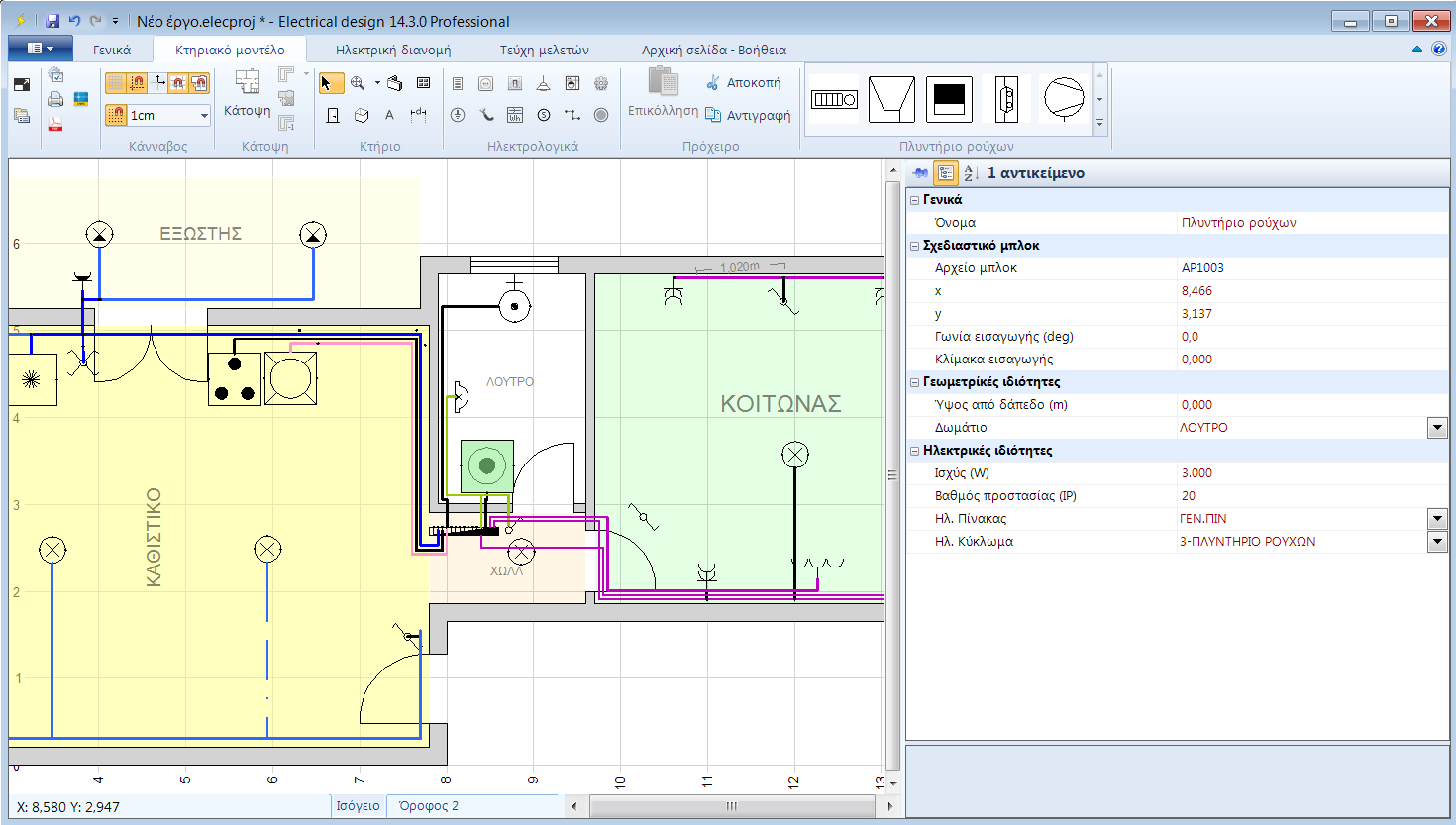Open the 1cm grid size dropdown
Viewport: 1456px width, 825px height.
click(x=203, y=115)
